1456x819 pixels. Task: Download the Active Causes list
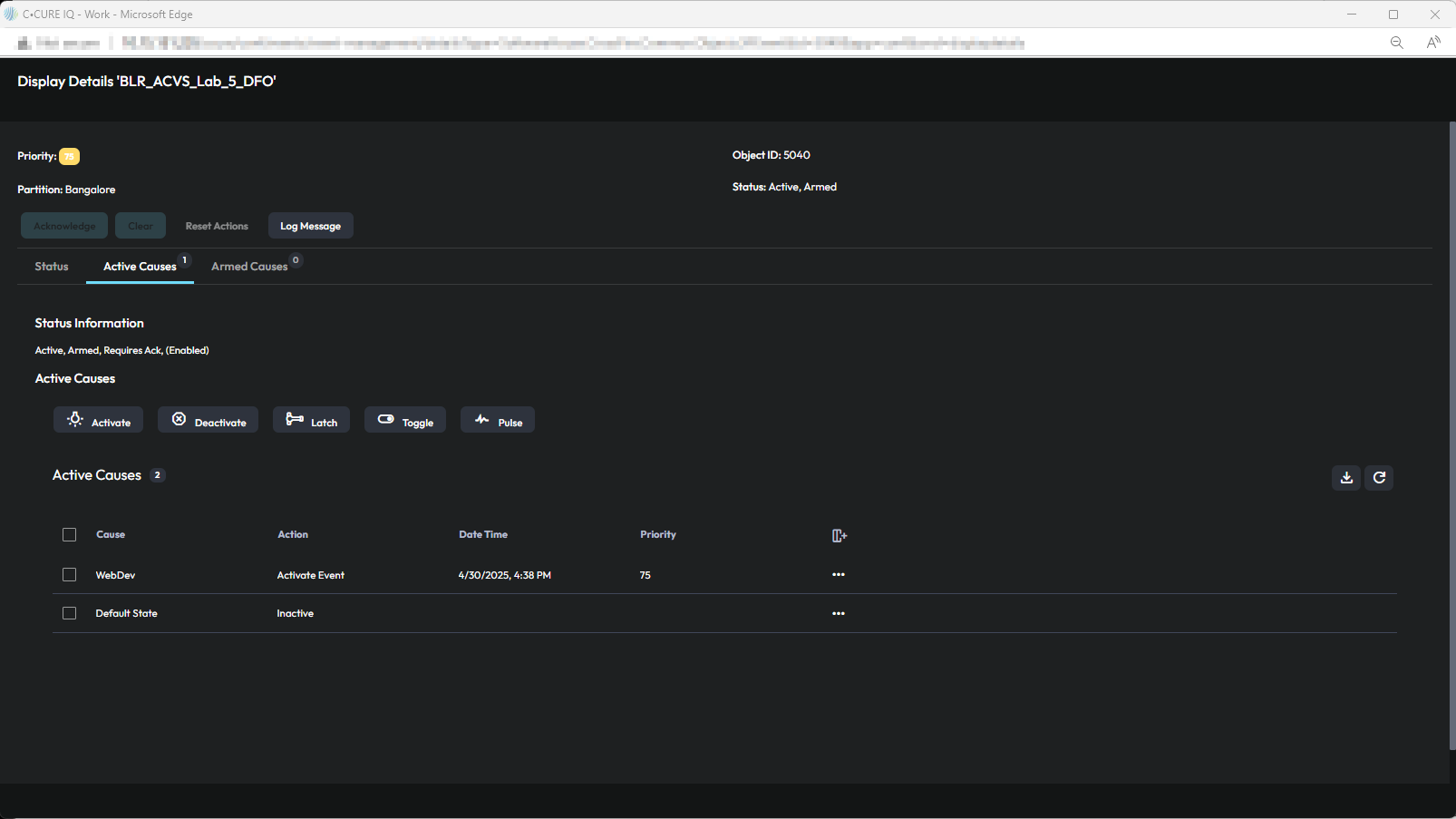[1345, 478]
